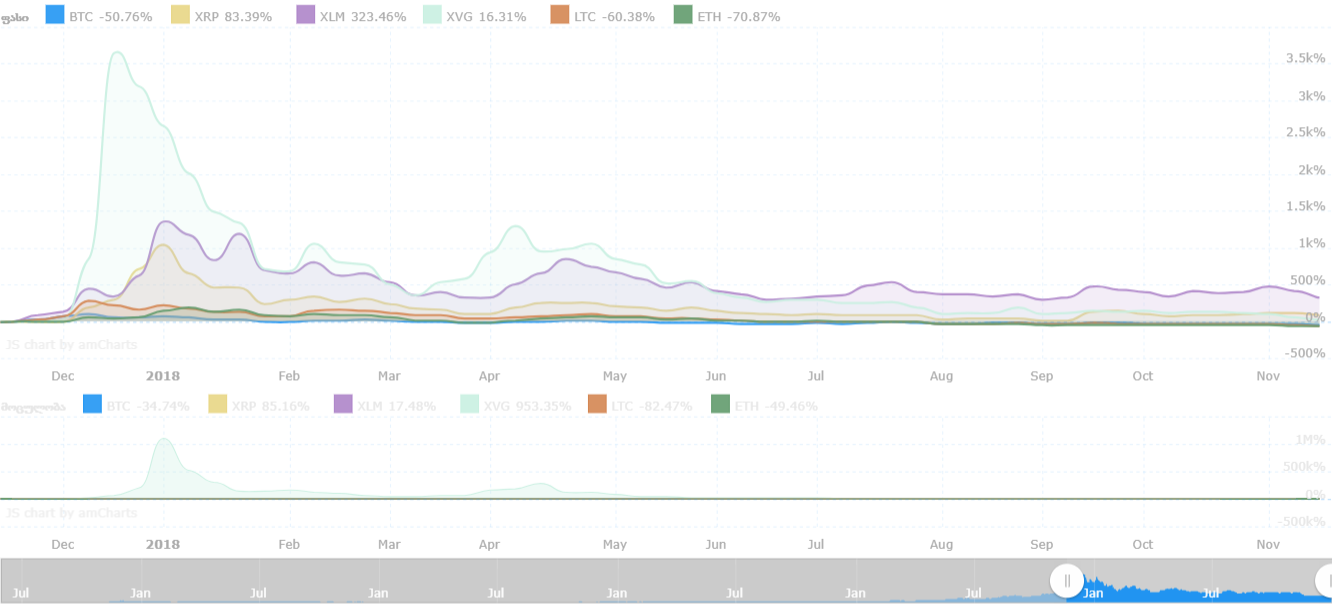The image size is (1332, 609).
Task: Click the purple XLM 17.48% volume marker
Action: point(344,404)
